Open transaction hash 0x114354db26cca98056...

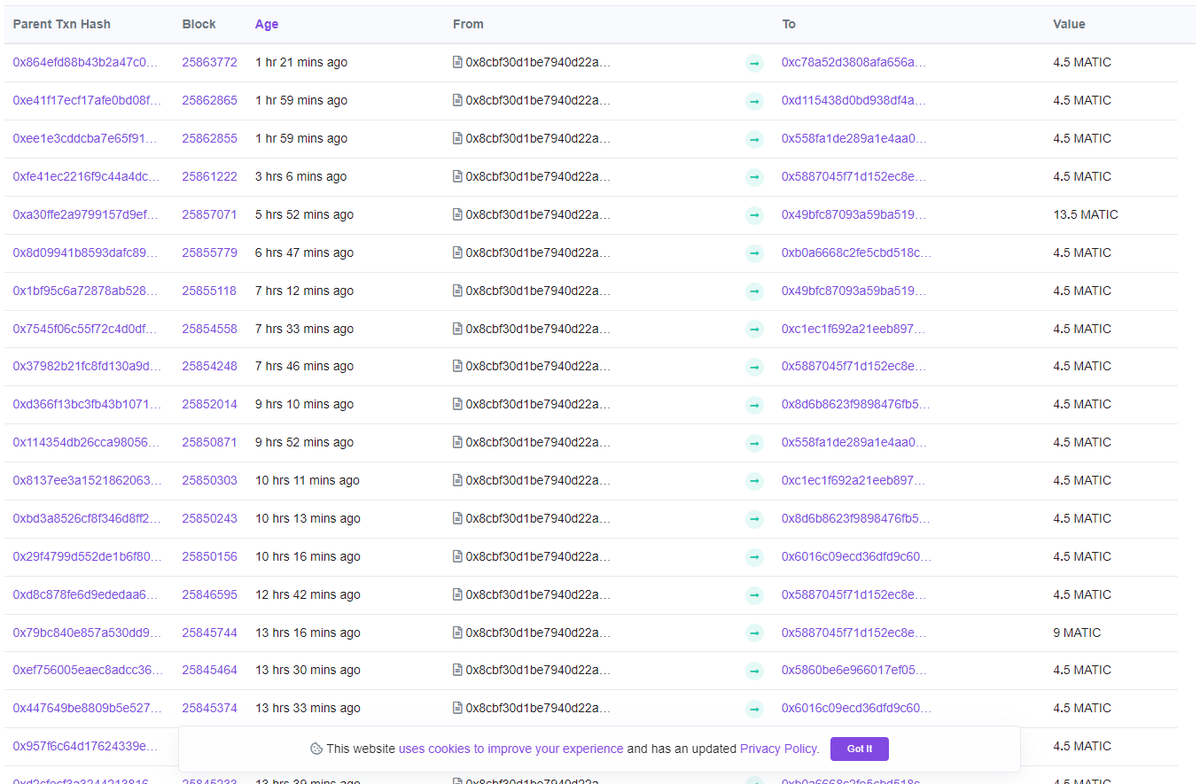[86, 442]
